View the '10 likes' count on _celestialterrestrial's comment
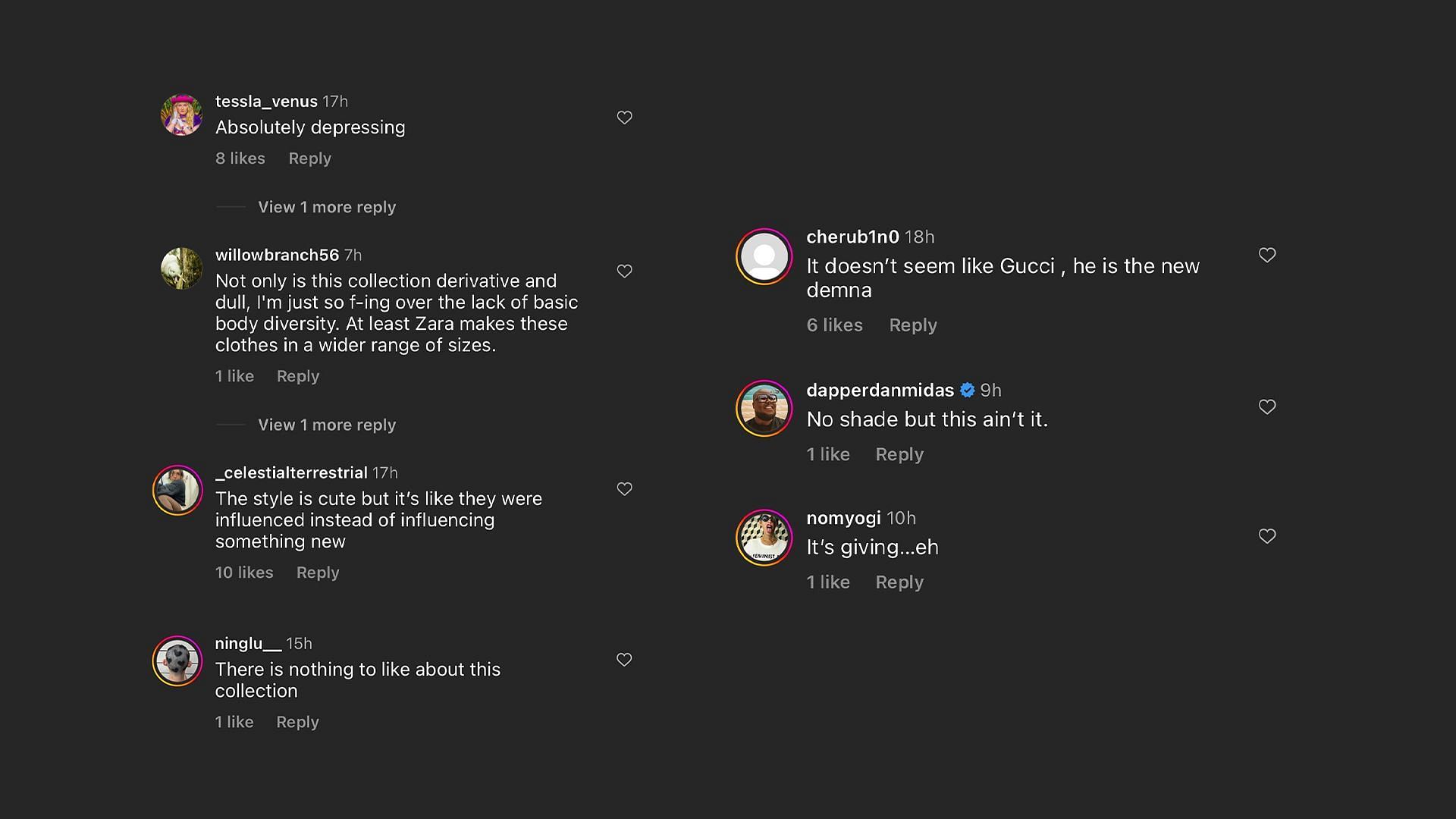The width and height of the screenshot is (1456, 819). point(244,573)
